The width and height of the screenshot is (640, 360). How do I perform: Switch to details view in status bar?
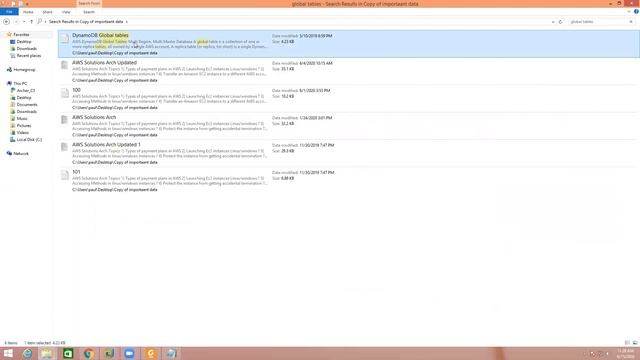click(627, 343)
